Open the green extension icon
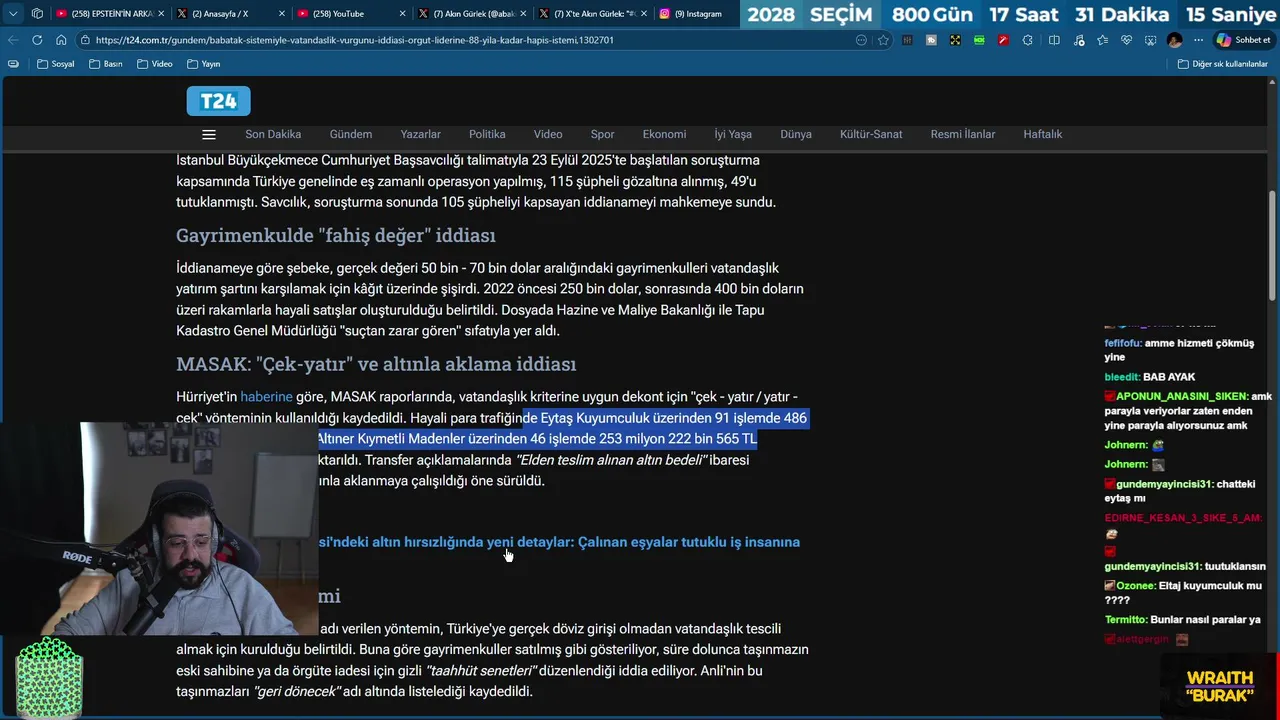Viewport: 1280px width, 720px height. click(979, 40)
